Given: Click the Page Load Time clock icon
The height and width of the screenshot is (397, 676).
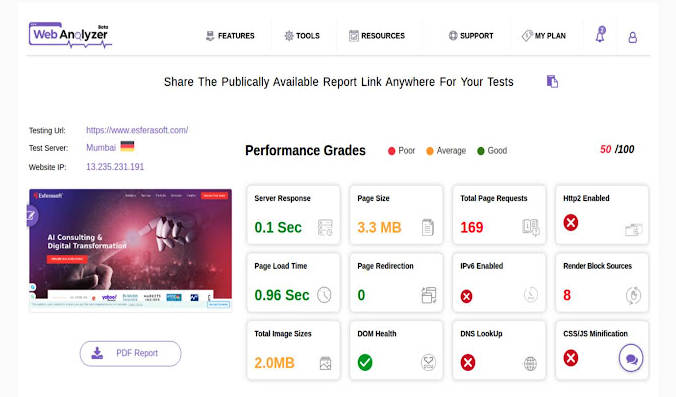Looking at the screenshot, I should [x=324, y=295].
